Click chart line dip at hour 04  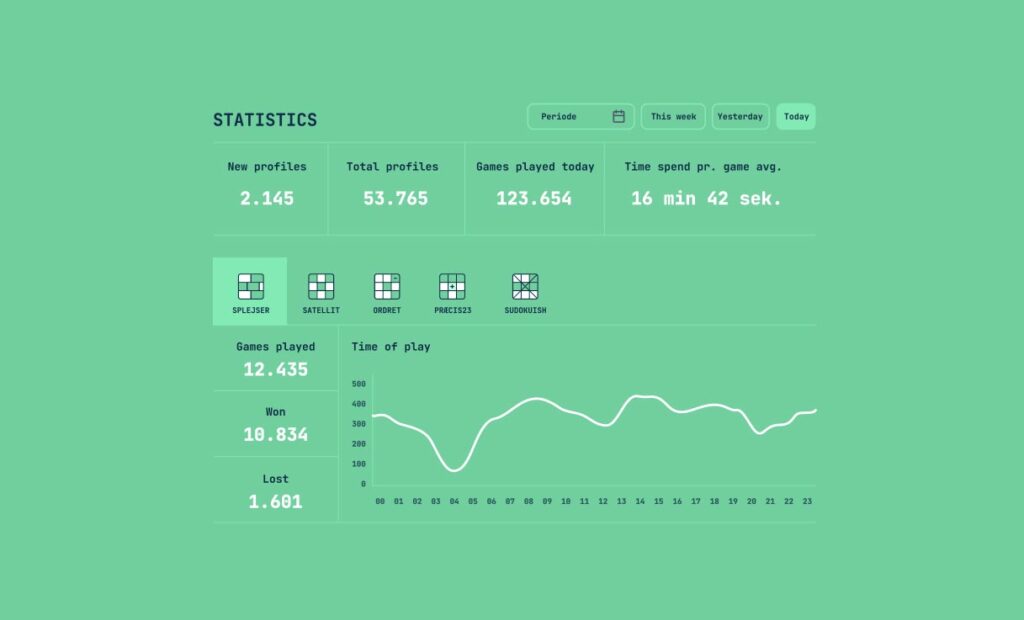(454, 469)
